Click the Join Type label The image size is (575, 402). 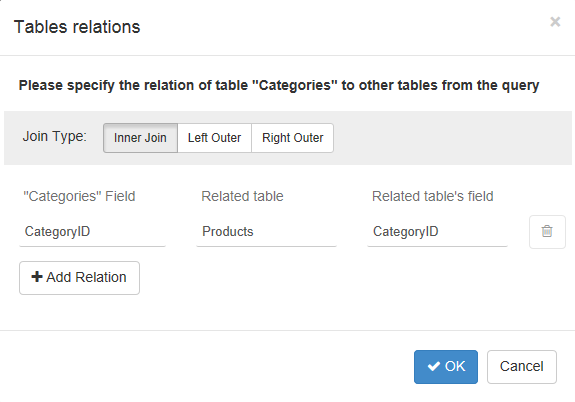pyautogui.click(x=55, y=137)
